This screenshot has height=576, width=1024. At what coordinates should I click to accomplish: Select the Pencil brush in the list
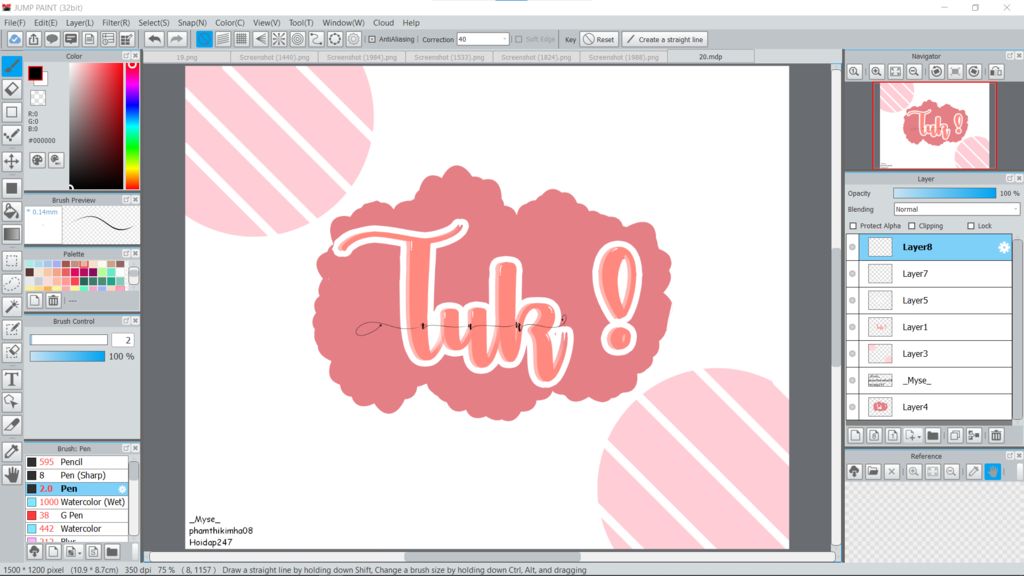pos(76,462)
